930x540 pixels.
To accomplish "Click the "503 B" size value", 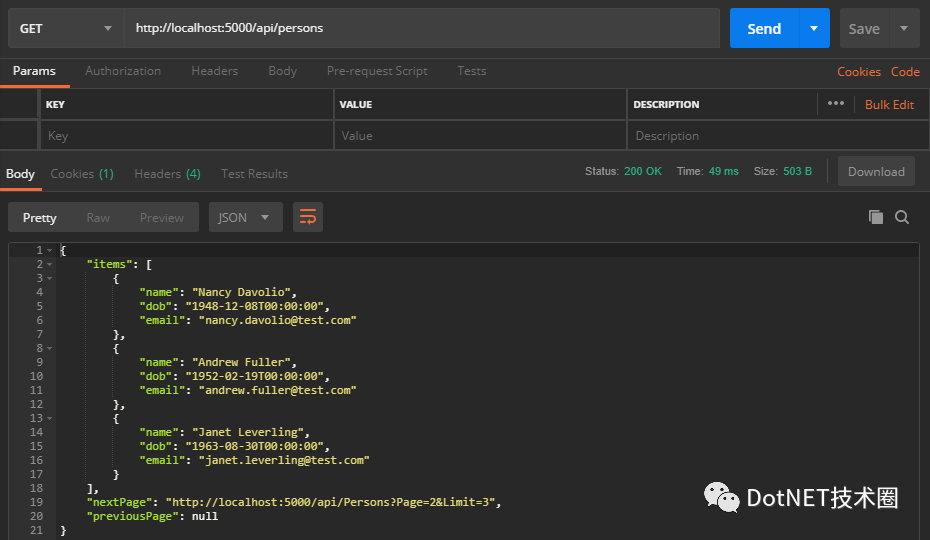I will point(797,171).
